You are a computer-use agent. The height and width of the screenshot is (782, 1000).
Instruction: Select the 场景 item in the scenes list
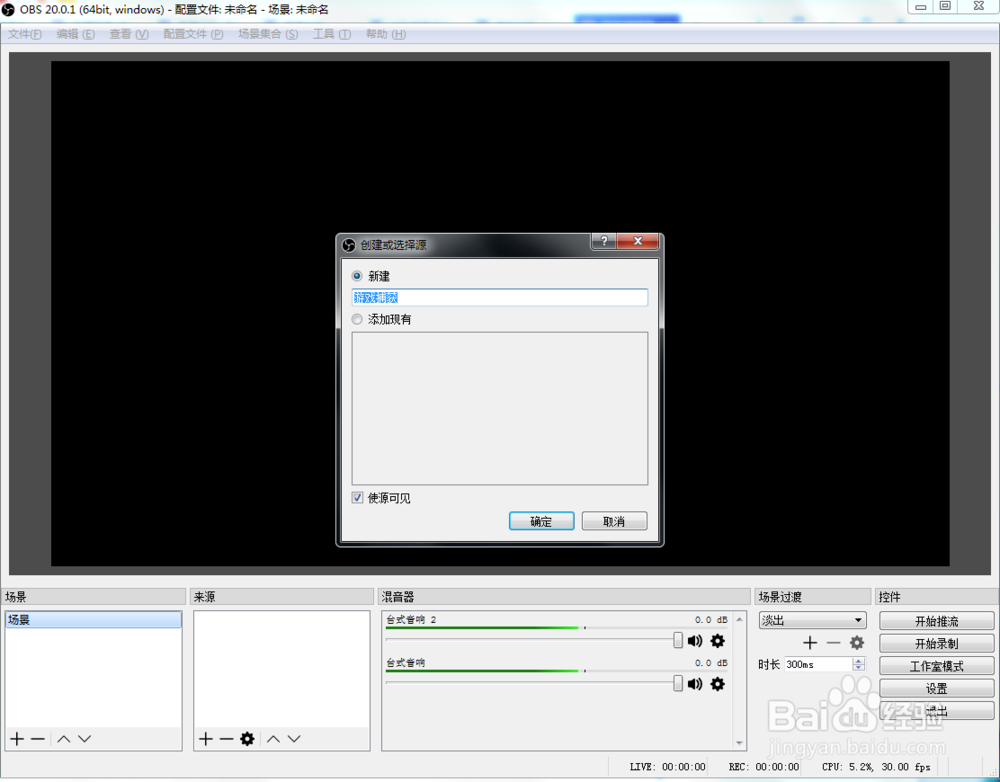(x=93, y=619)
